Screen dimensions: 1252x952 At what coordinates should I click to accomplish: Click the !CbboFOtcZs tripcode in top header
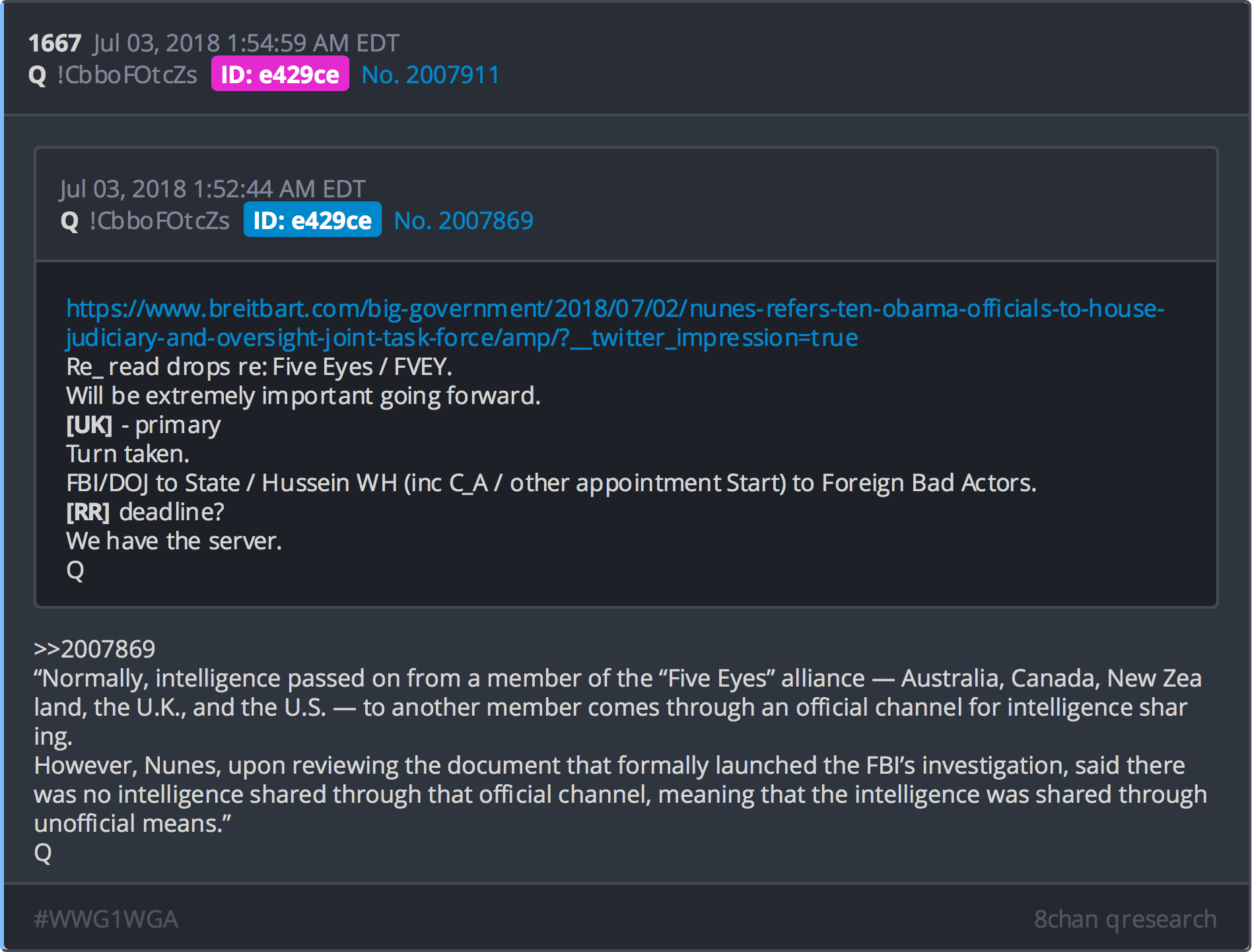pyautogui.click(x=127, y=75)
